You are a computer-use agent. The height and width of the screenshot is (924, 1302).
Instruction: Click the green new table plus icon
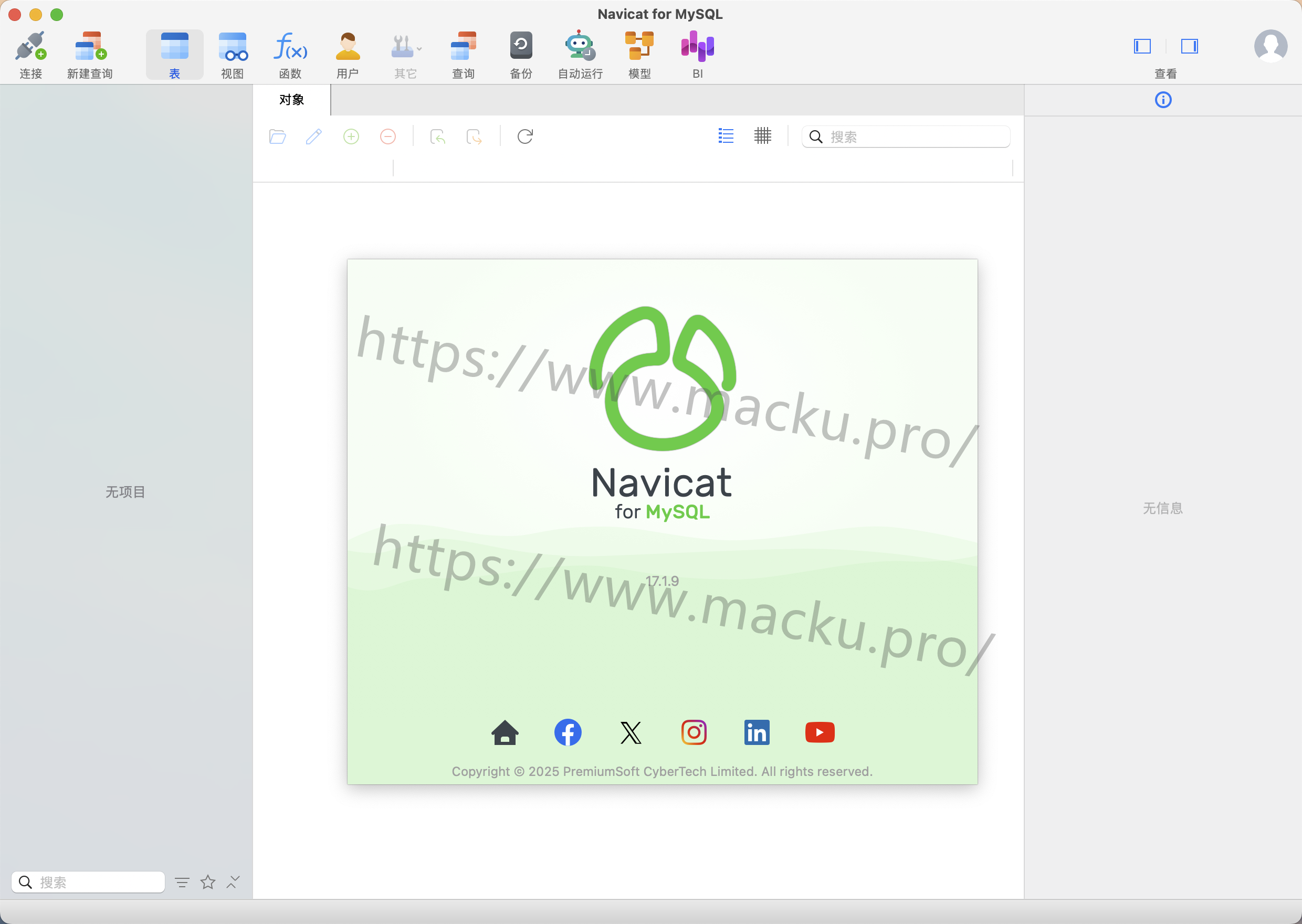coord(352,136)
